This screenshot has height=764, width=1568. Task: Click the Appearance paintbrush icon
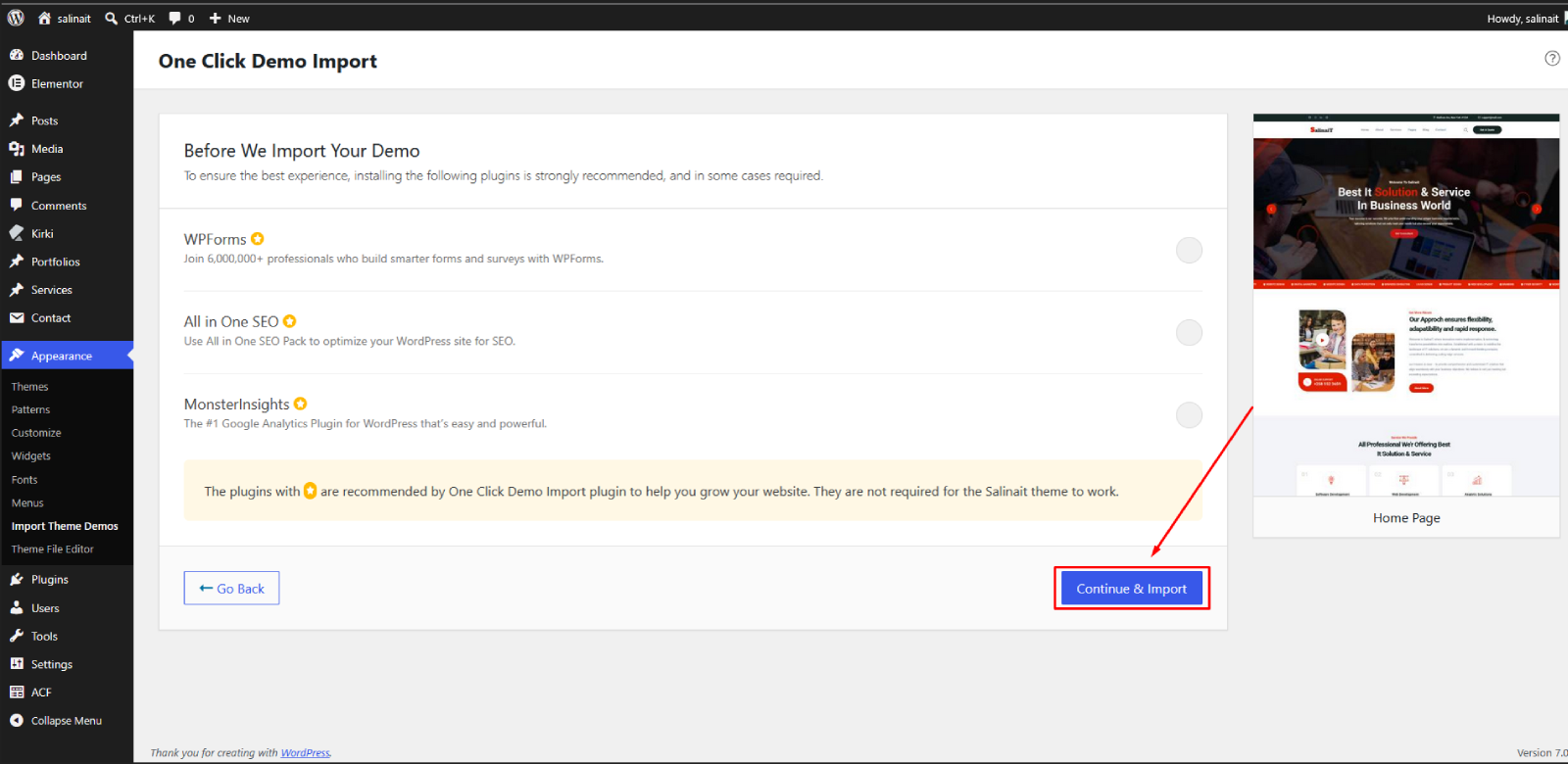17,356
